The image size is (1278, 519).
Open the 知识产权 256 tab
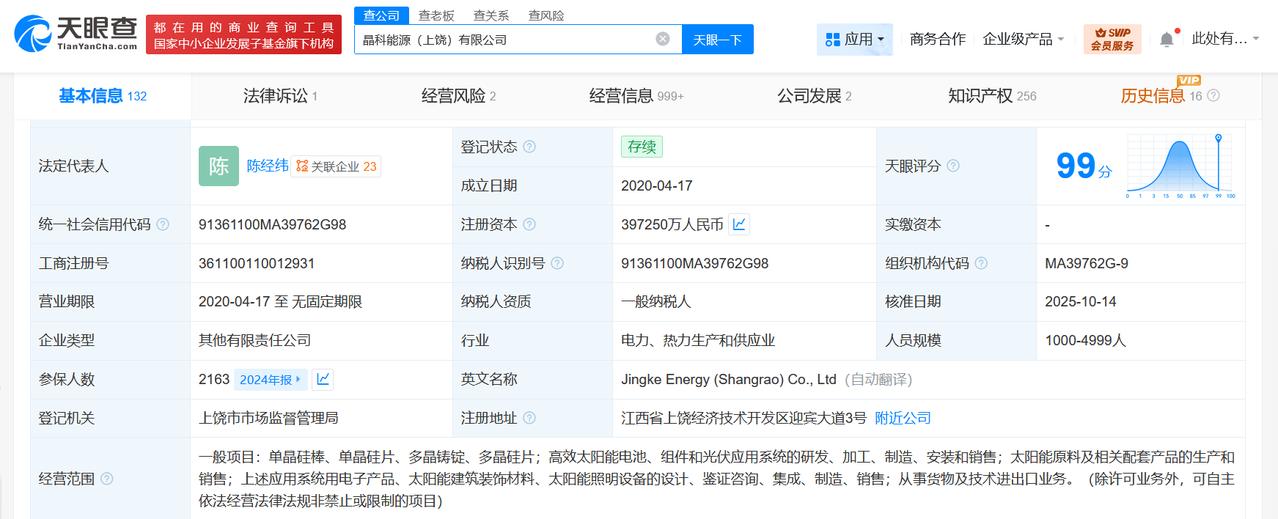click(x=993, y=96)
